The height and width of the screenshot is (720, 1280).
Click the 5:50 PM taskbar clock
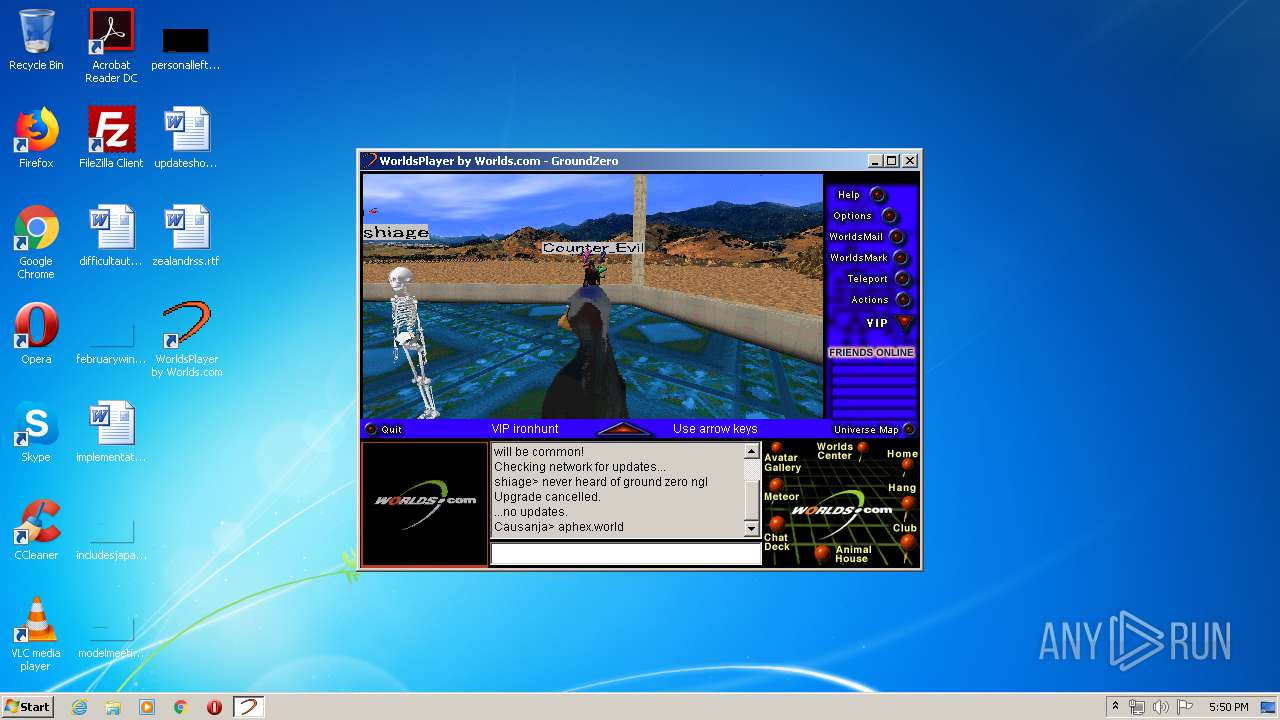pos(1228,707)
